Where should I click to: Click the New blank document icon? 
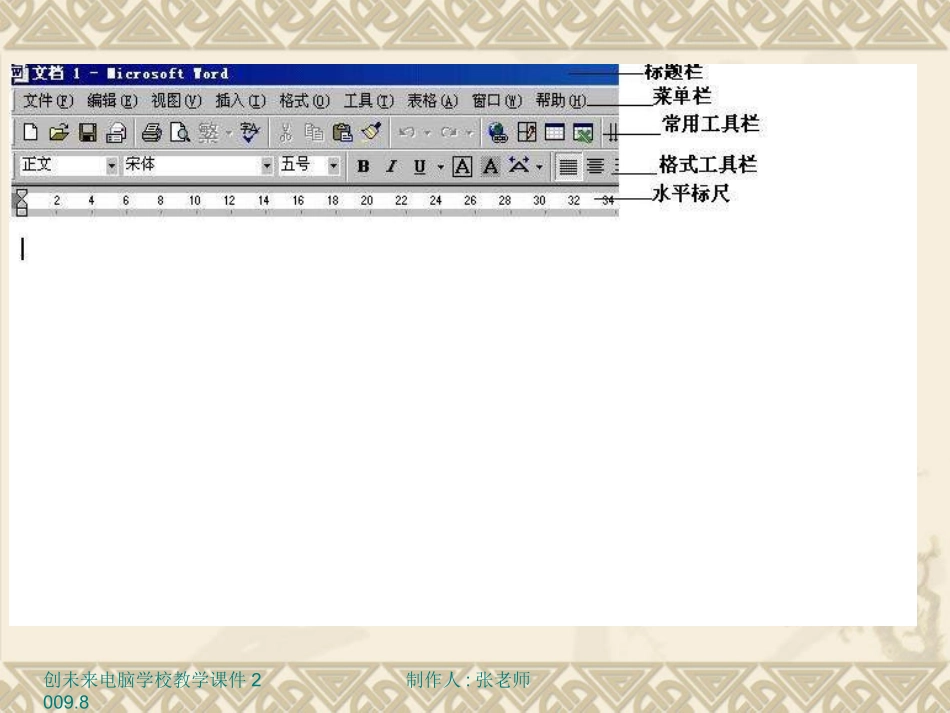click(x=30, y=132)
